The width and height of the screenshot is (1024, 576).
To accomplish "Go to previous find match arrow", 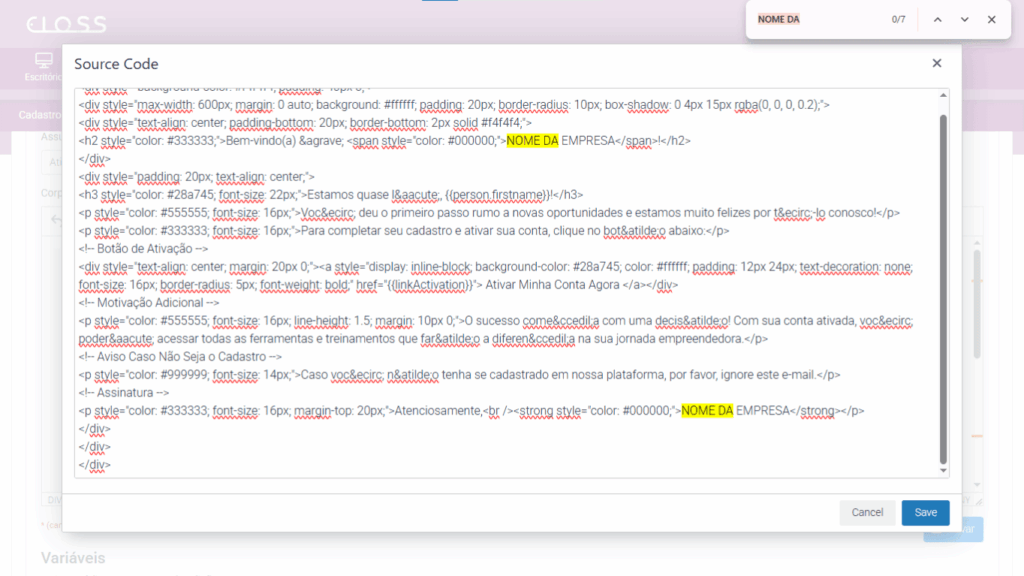I will 938,20.
